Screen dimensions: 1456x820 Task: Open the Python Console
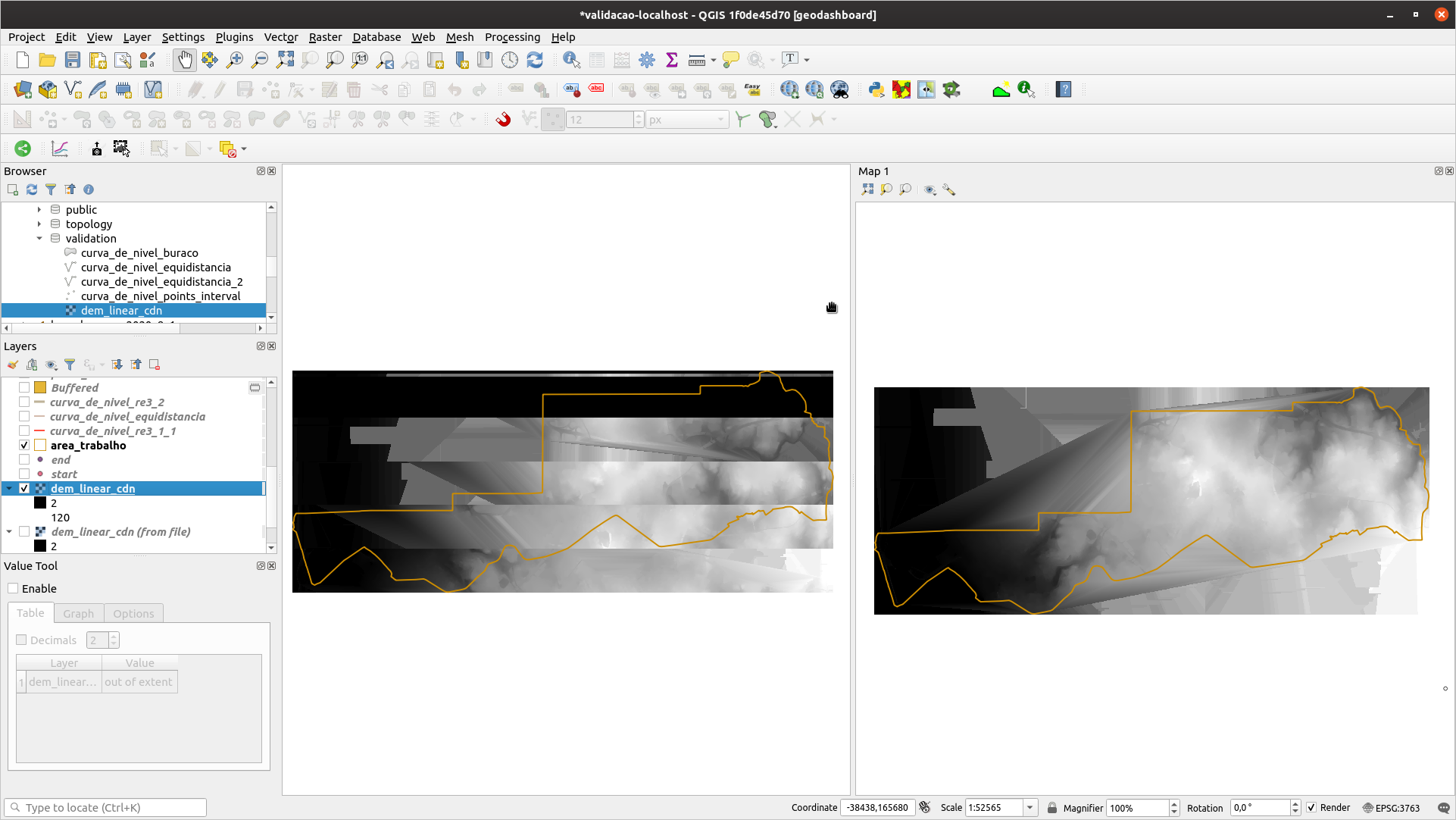pyautogui.click(x=876, y=89)
